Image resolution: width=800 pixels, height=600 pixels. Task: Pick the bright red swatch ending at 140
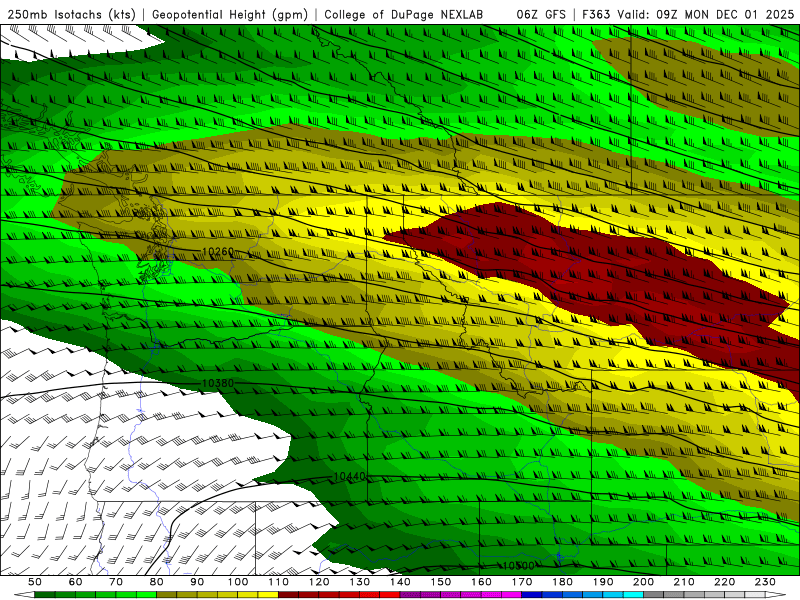(x=390, y=594)
